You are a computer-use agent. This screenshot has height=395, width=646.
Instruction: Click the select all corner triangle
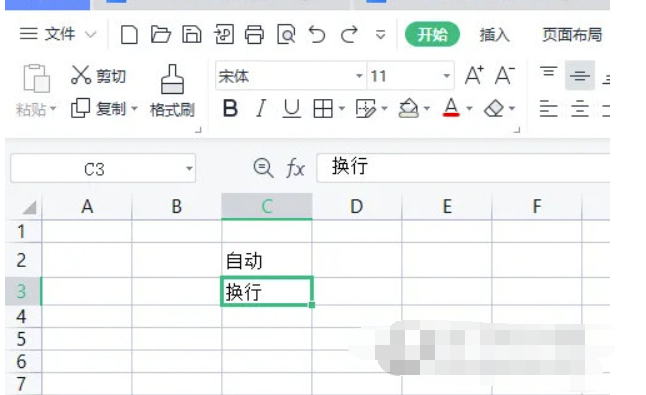click(x=29, y=207)
